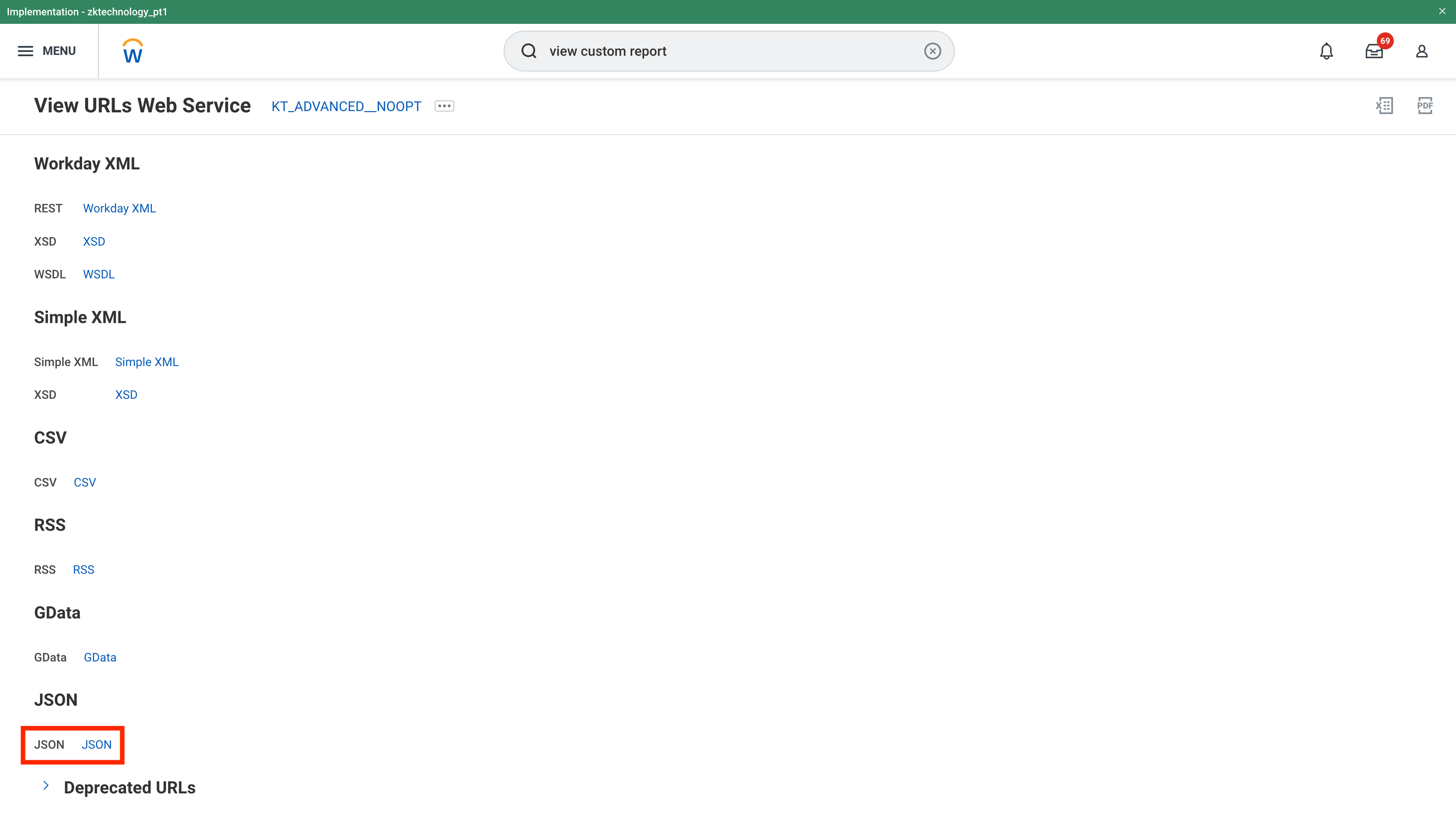Open the GData link
The height and width of the screenshot is (830, 1456).
100,658
